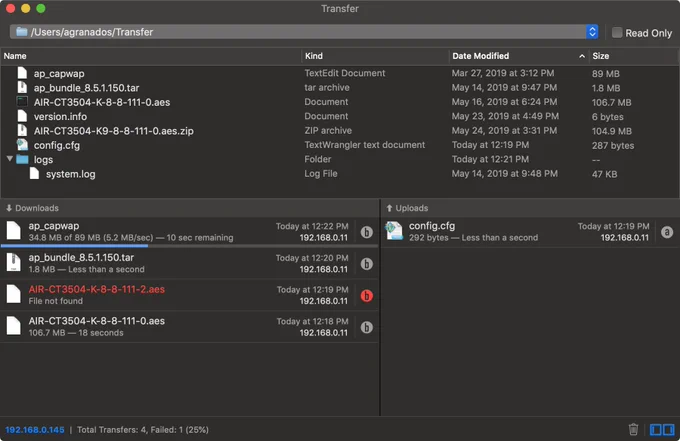Viewport: 680px width, 441px height.
Task: Click the Uploads arrow icon
Action: pos(389,208)
